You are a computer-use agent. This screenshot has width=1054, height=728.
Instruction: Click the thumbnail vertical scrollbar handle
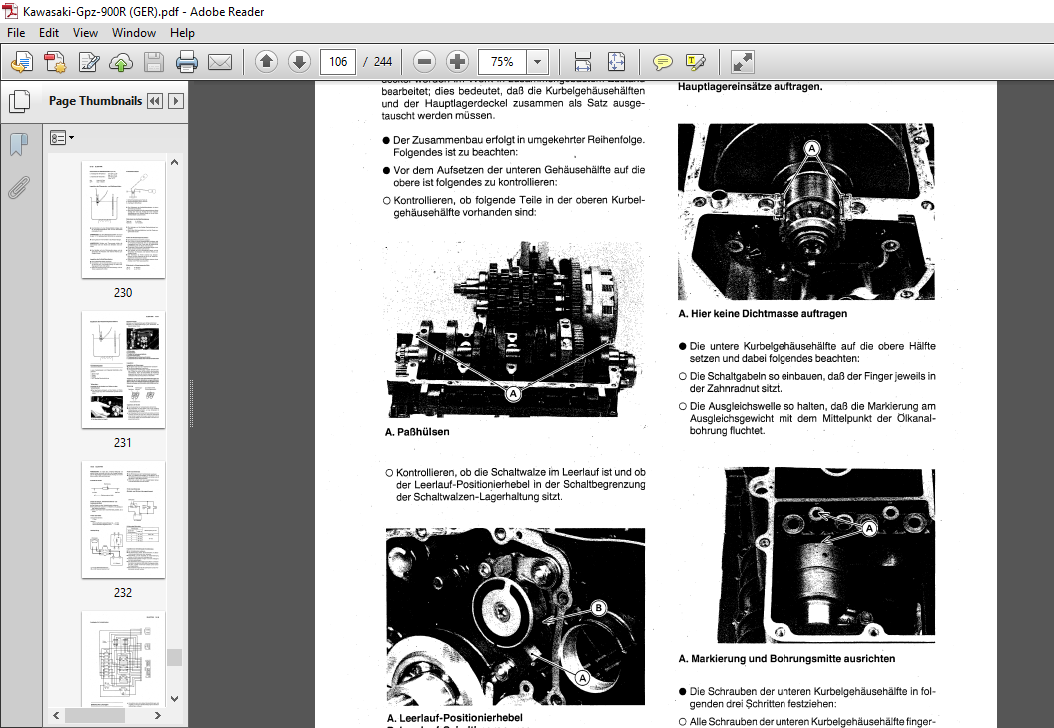[174, 657]
